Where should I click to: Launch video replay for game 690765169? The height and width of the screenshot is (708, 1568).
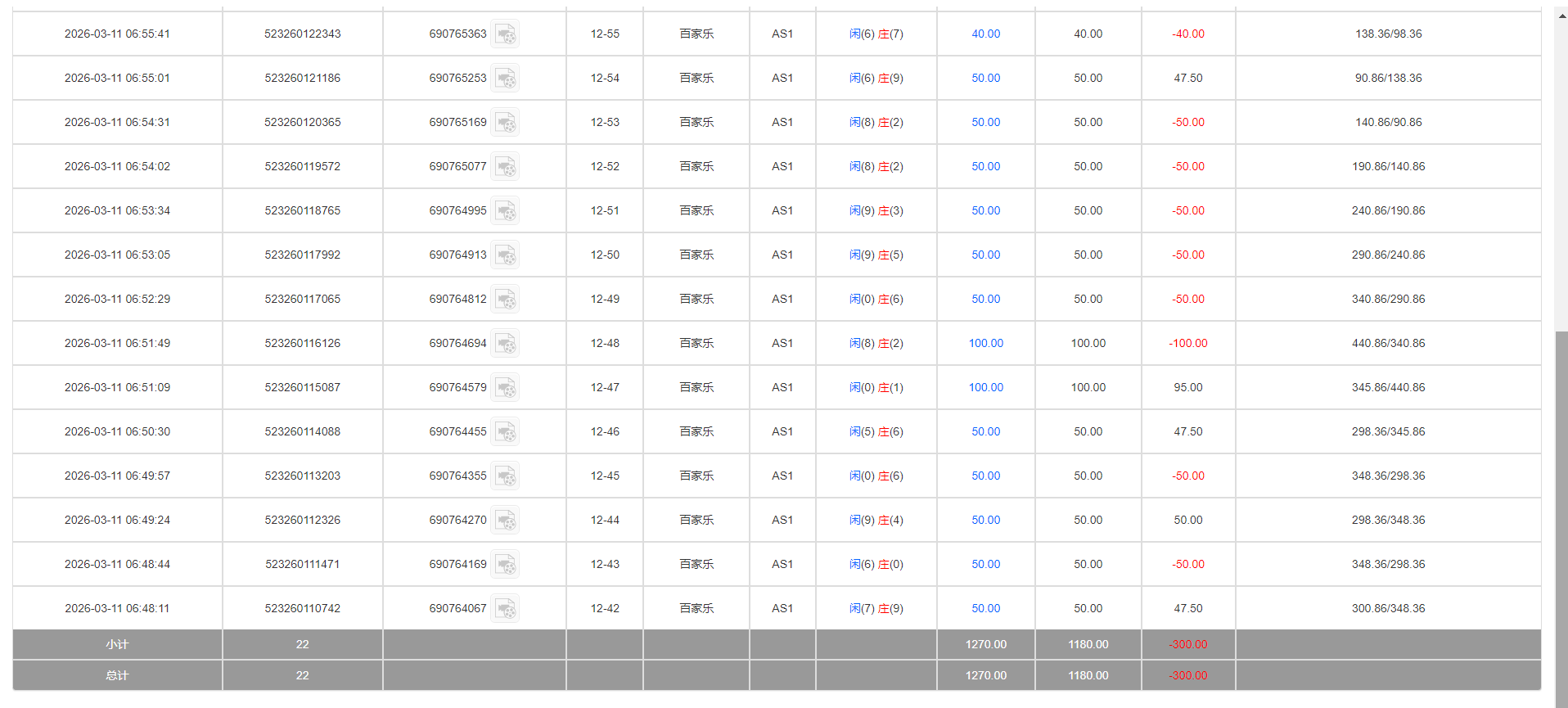point(505,123)
